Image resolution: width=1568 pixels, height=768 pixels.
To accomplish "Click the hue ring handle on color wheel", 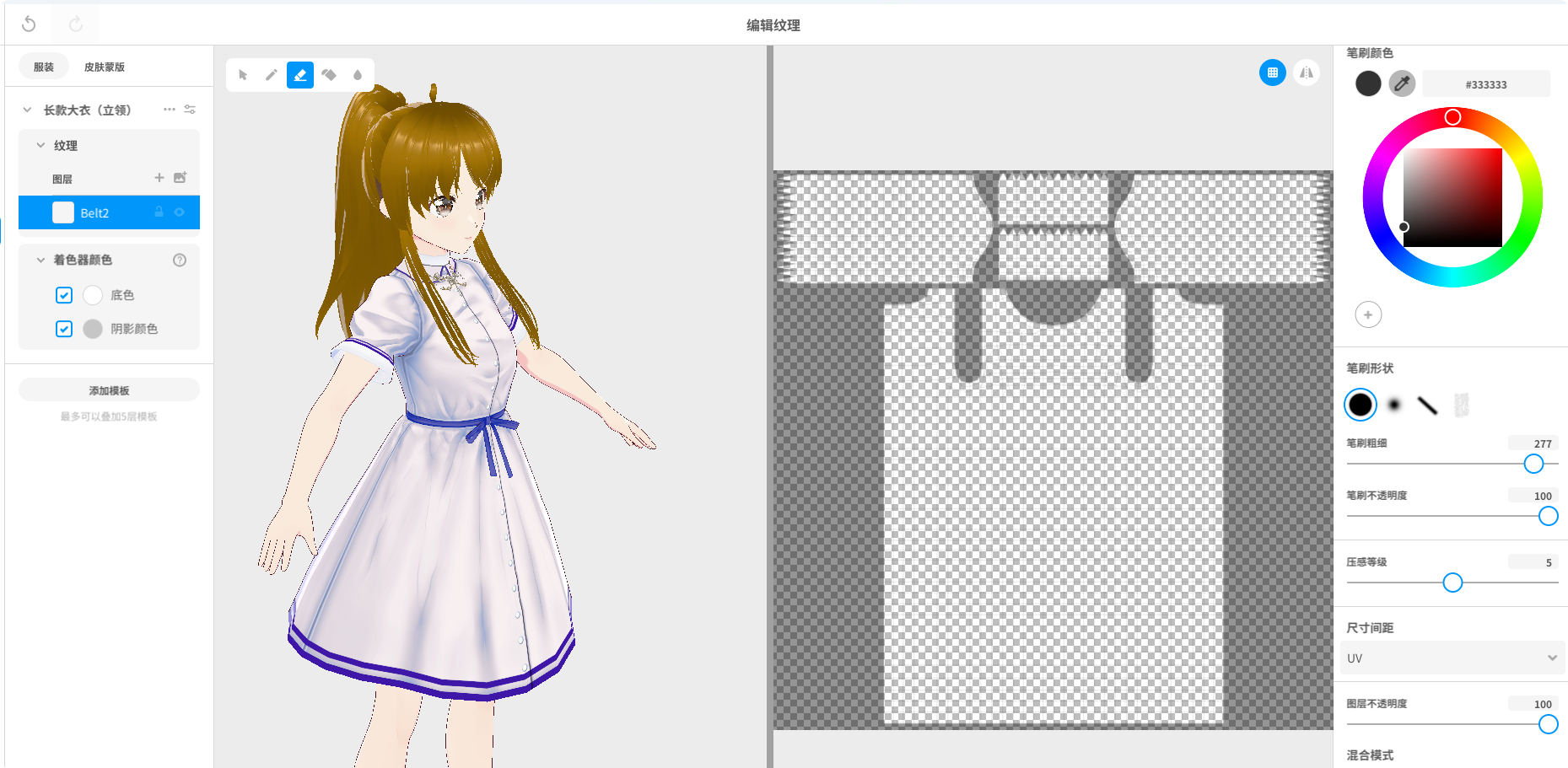I will coord(1452,117).
